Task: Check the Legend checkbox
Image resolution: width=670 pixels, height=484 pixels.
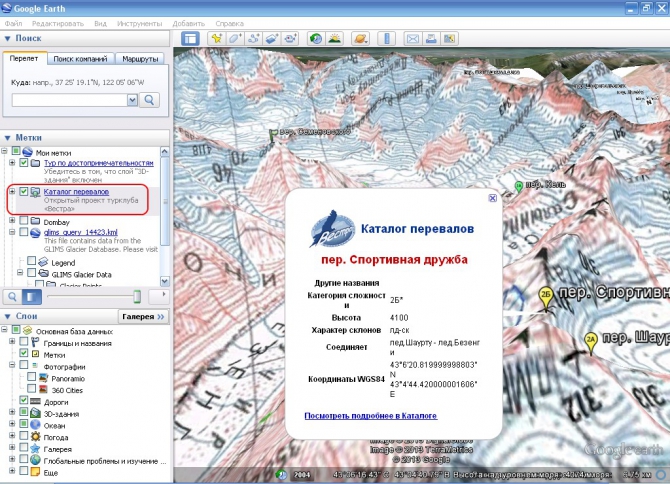Action: 32,261
